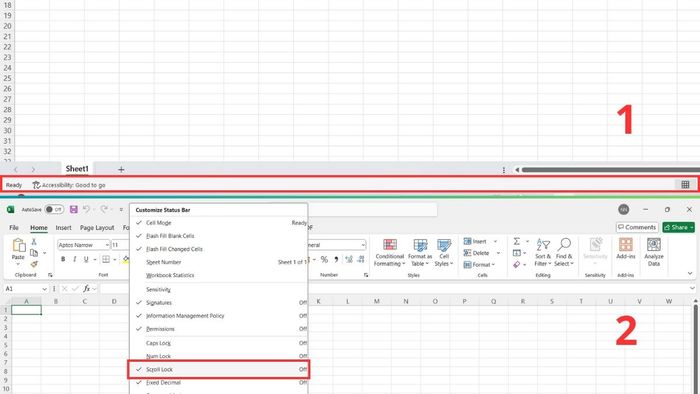Click the green Share button
This screenshot has width=700, height=394.
click(679, 227)
